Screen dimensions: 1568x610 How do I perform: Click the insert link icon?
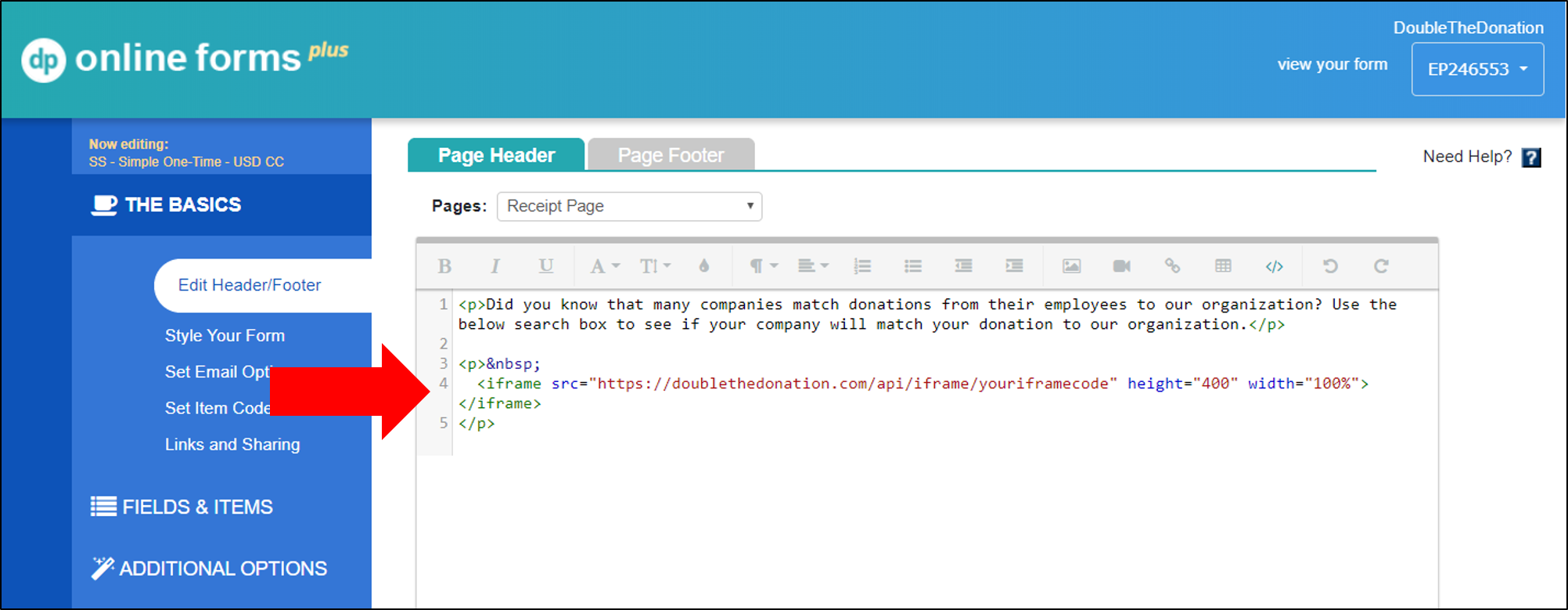1172,266
